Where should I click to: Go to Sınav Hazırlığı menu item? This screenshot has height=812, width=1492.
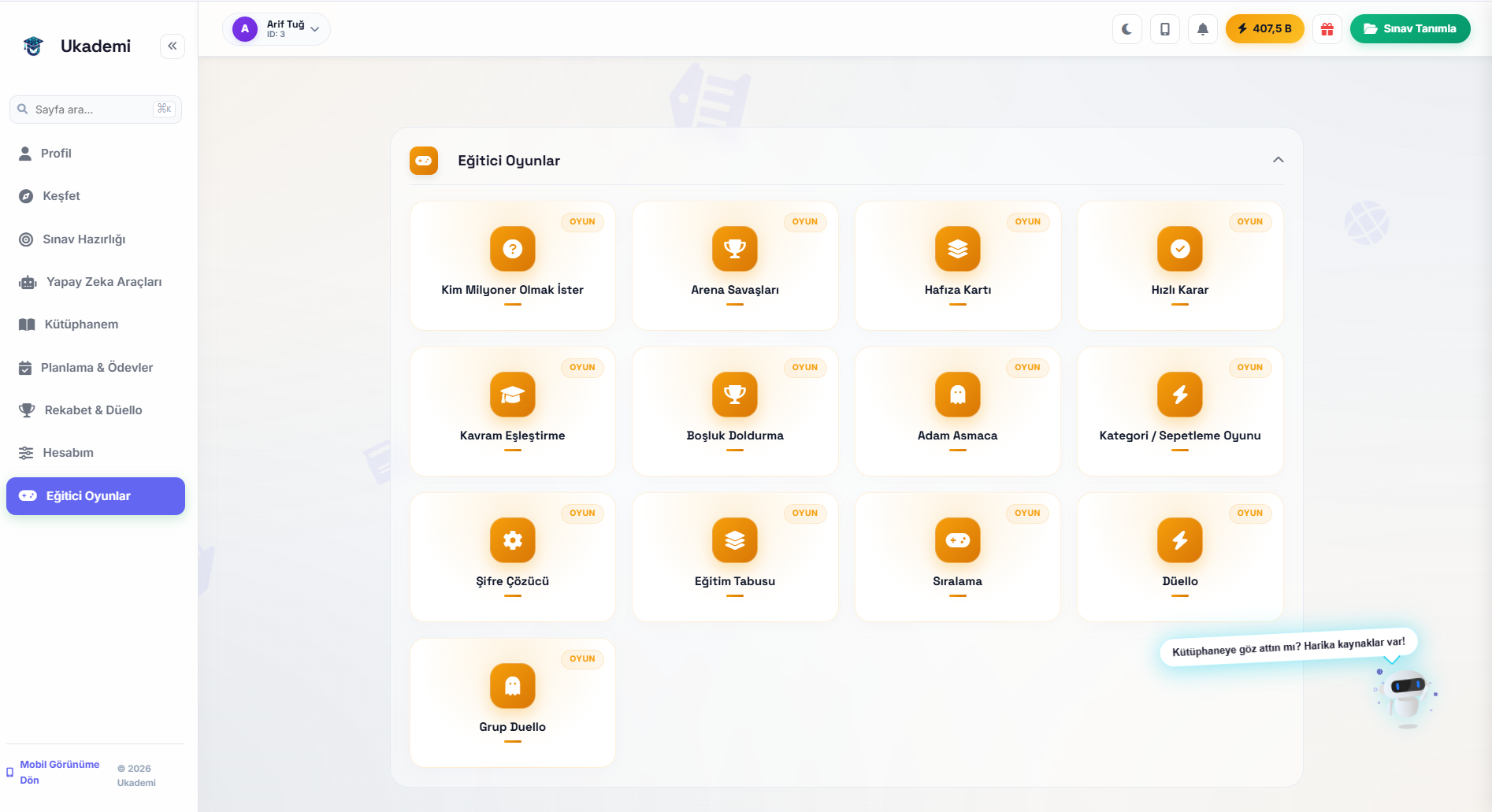tap(95, 239)
